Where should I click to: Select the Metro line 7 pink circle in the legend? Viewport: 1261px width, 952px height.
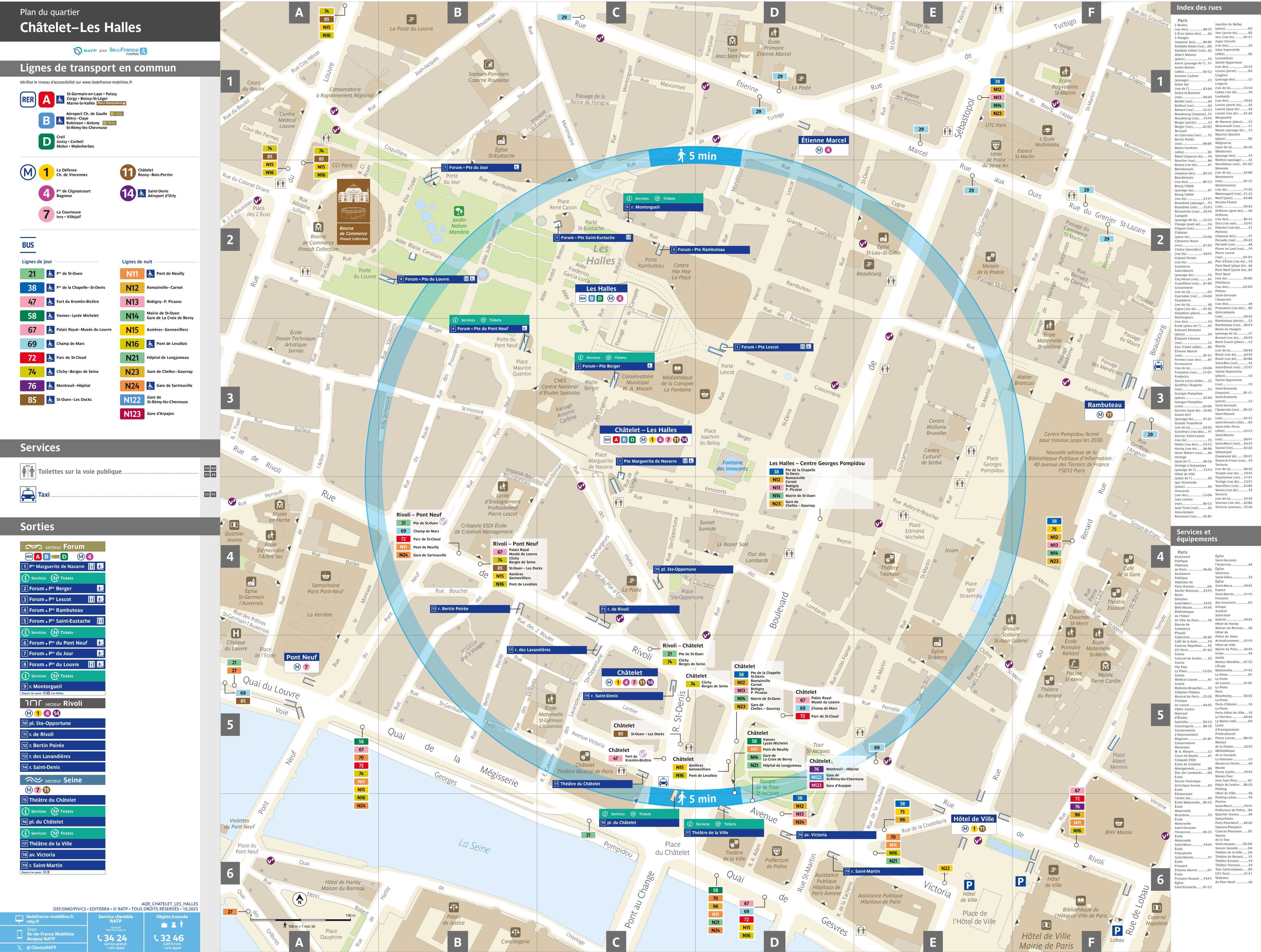pyautogui.click(x=47, y=214)
